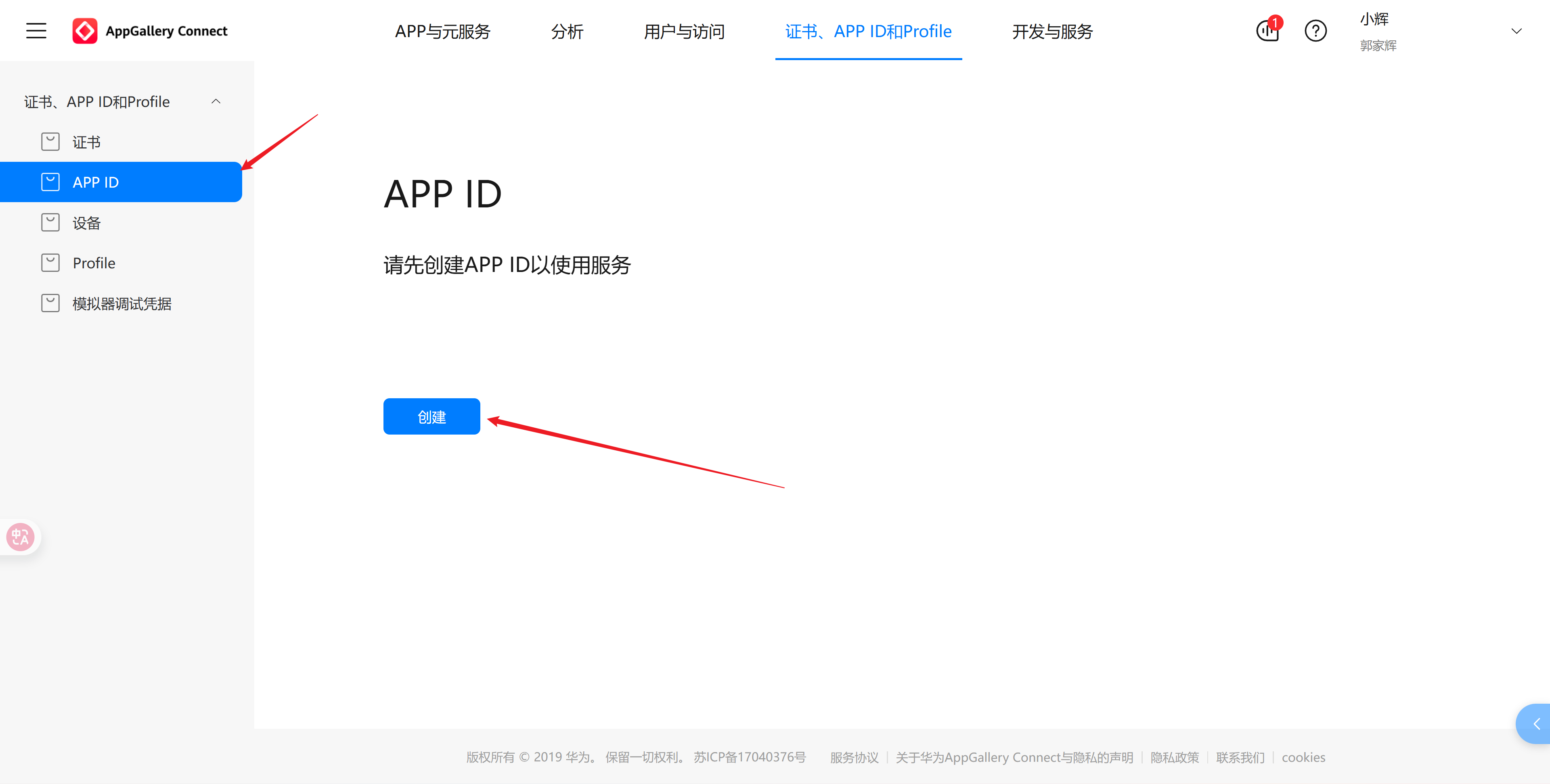Open the hamburger navigation menu
Screen dimensions: 1550x784
click(36, 31)
